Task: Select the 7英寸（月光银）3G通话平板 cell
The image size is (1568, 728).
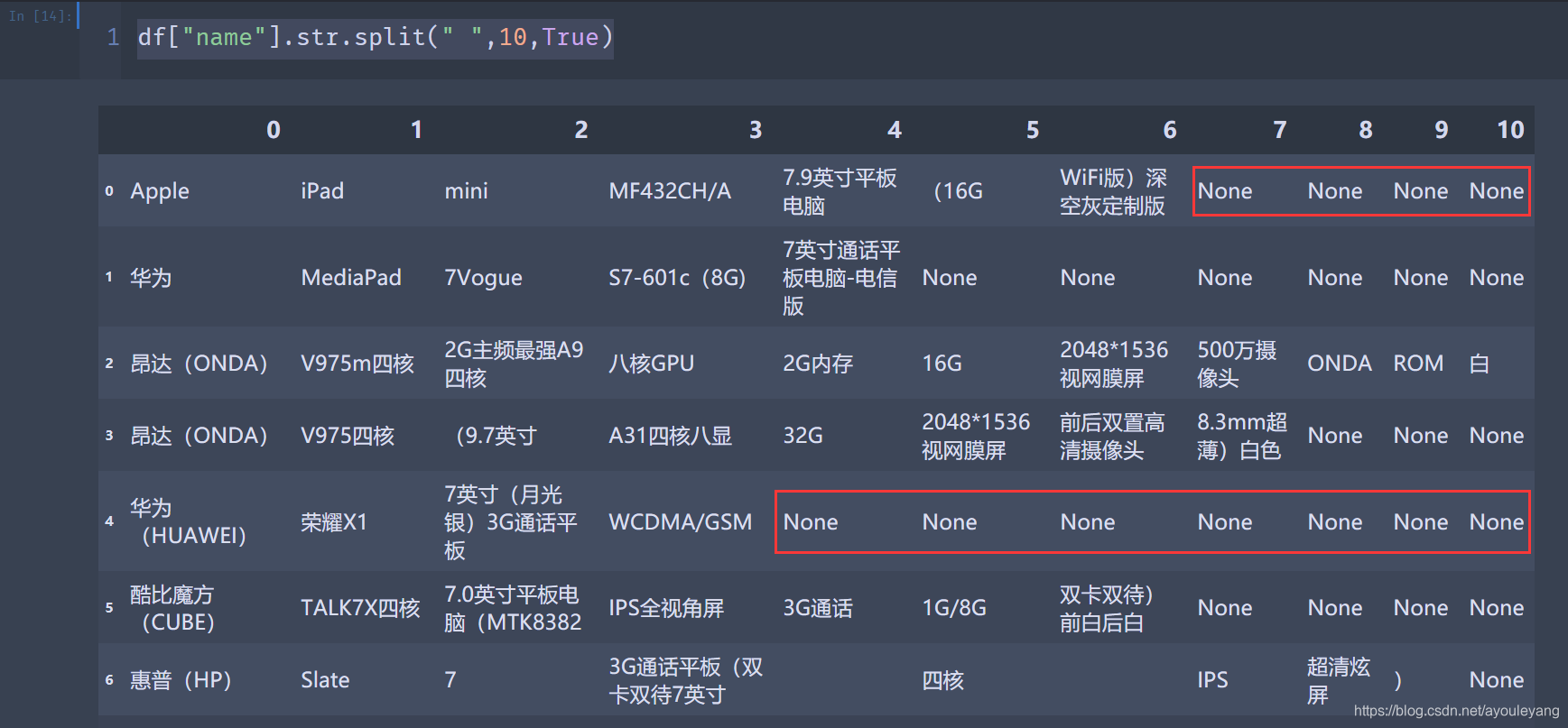Action: point(510,522)
